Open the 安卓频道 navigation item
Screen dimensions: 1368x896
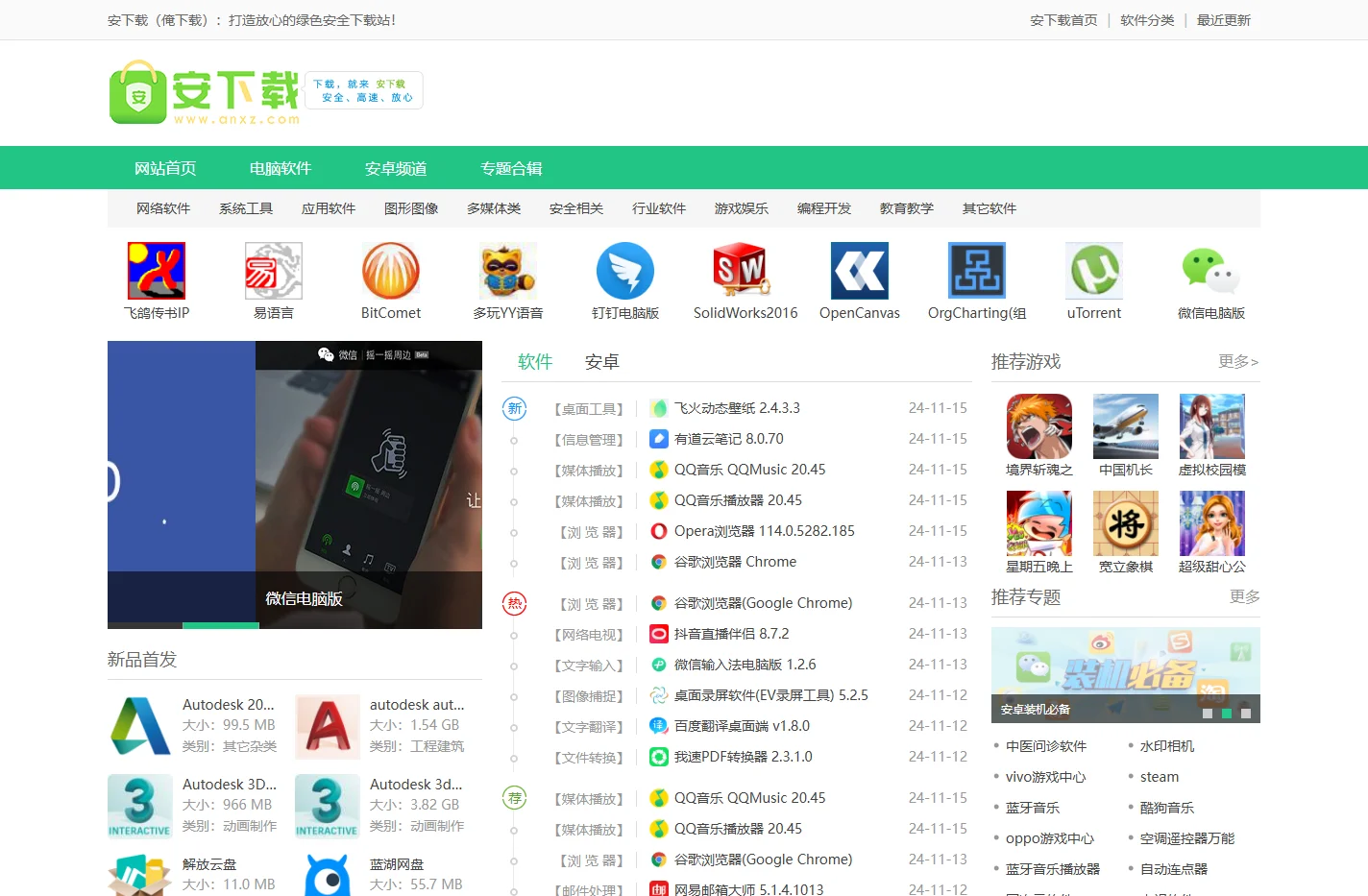tap(396, 168)
